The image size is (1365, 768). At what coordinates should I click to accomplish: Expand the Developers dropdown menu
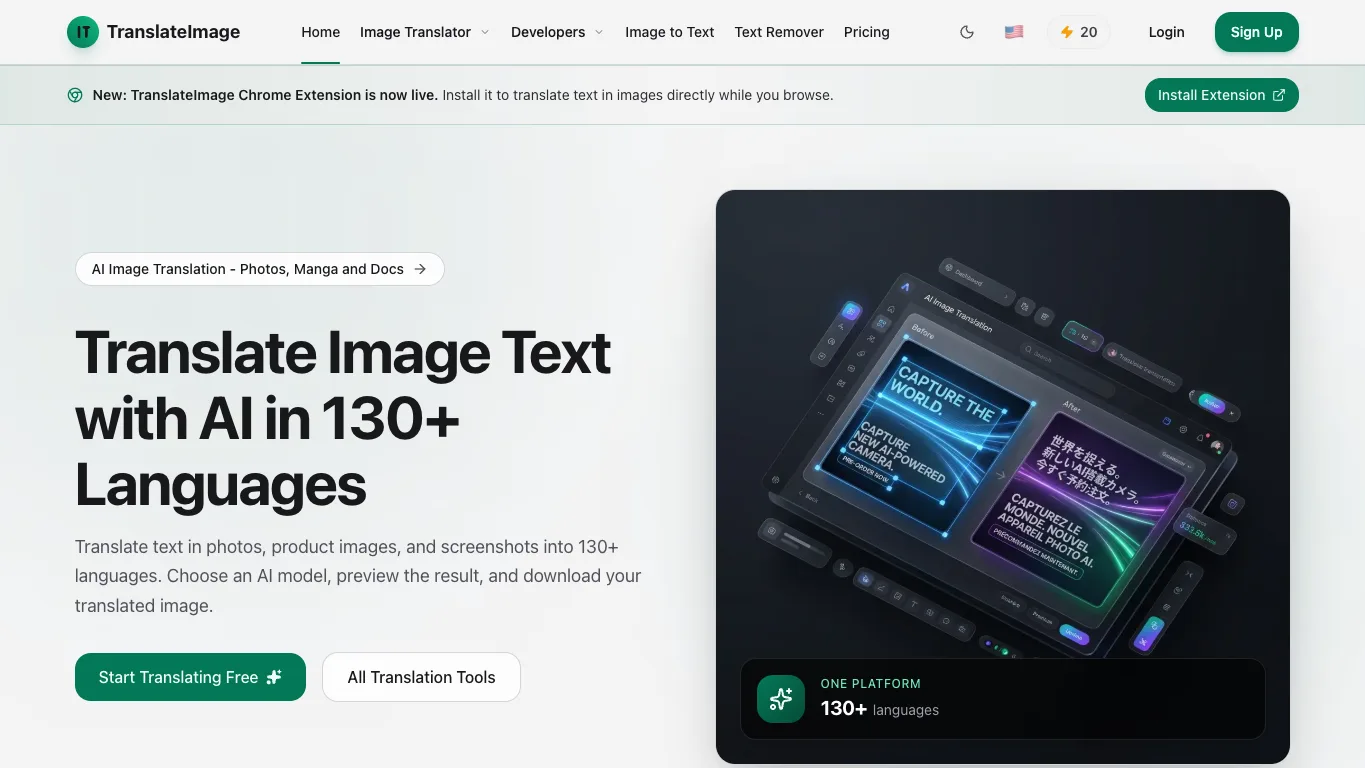click(557, 32)
